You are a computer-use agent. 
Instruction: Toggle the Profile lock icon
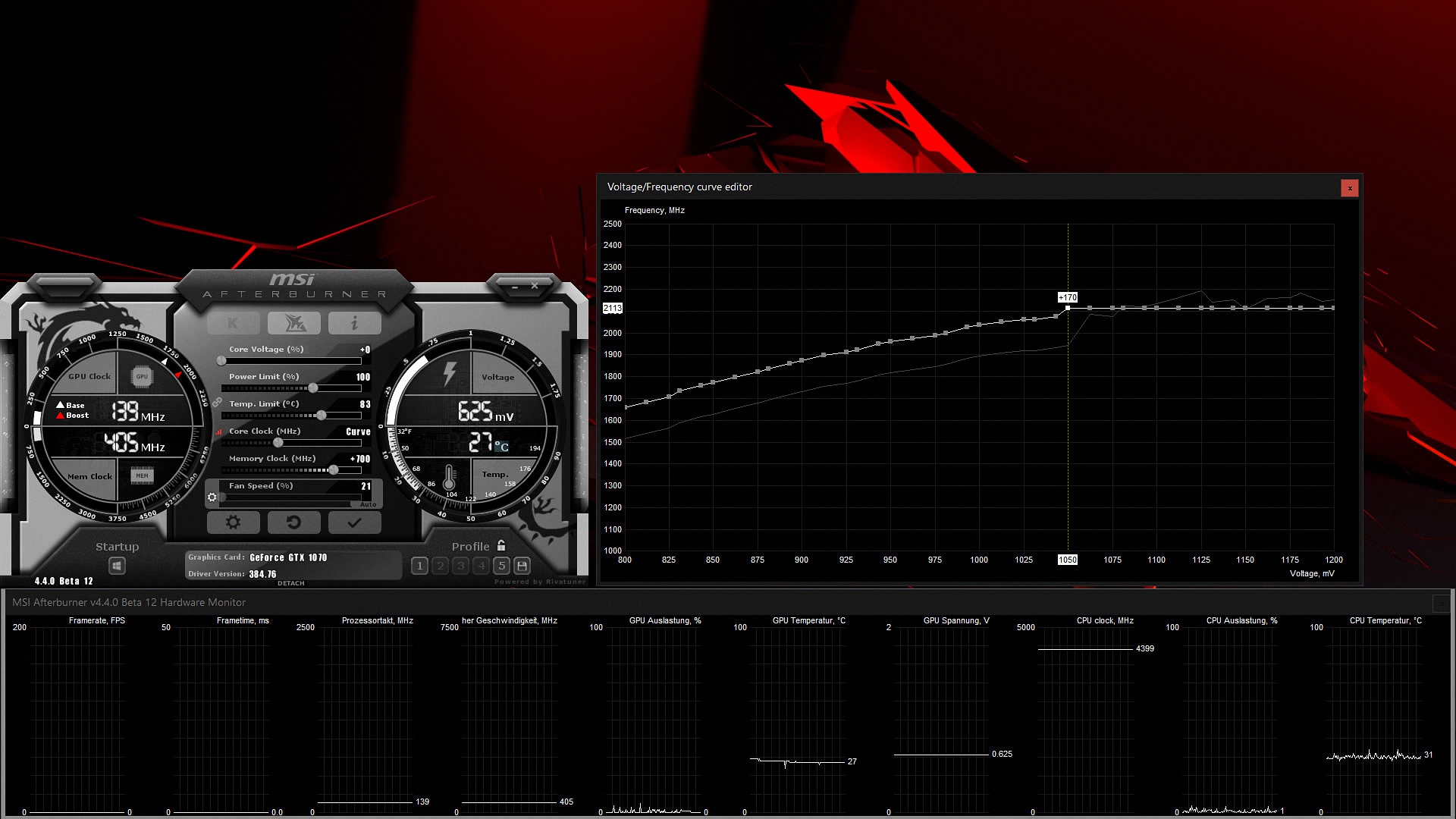coord(501,545)
